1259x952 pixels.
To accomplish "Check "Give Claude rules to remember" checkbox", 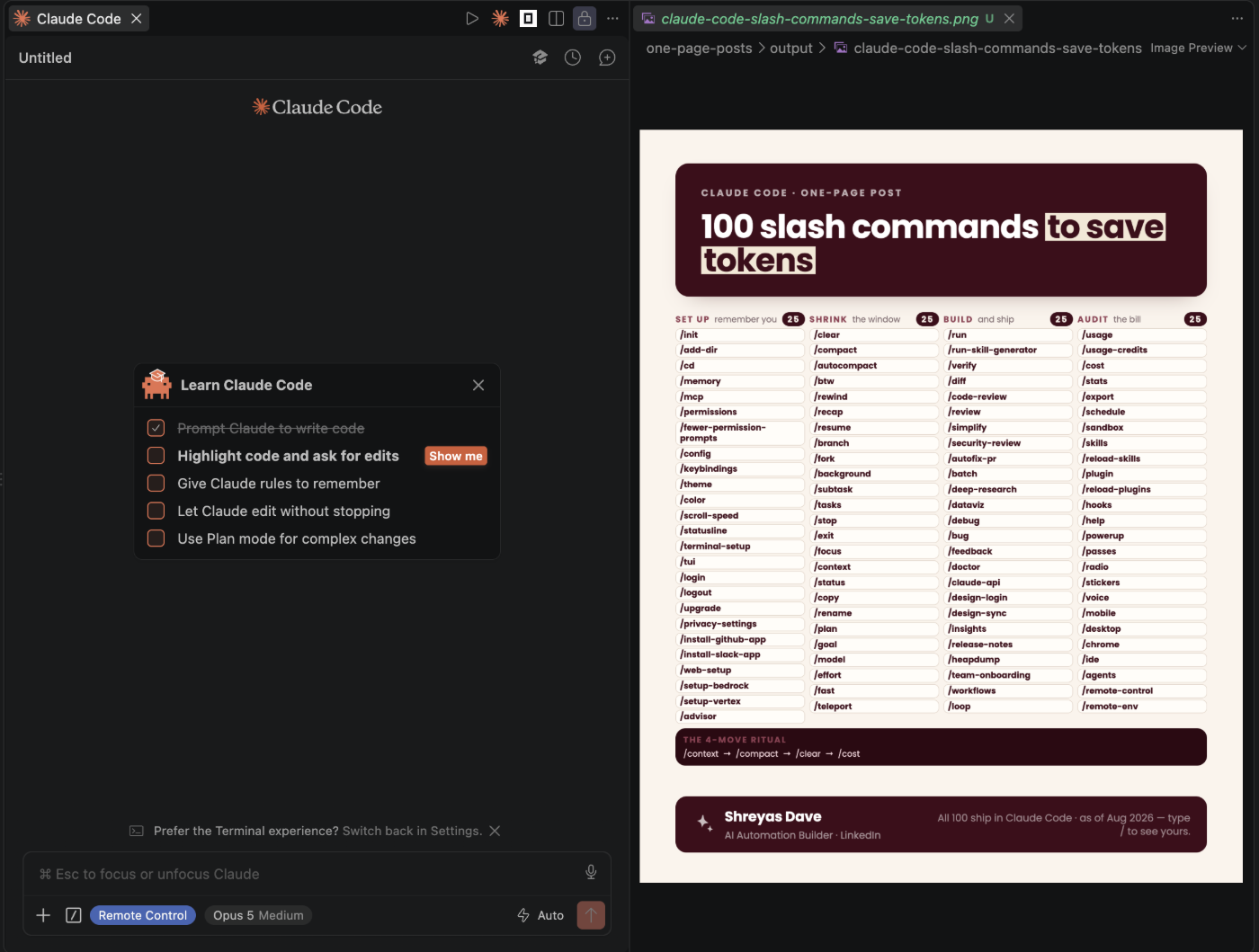I will (156, 484).
